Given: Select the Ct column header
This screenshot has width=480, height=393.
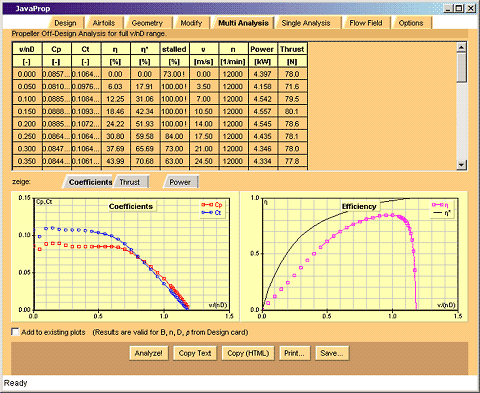Looking at the screenshot, I should (86, 49).
